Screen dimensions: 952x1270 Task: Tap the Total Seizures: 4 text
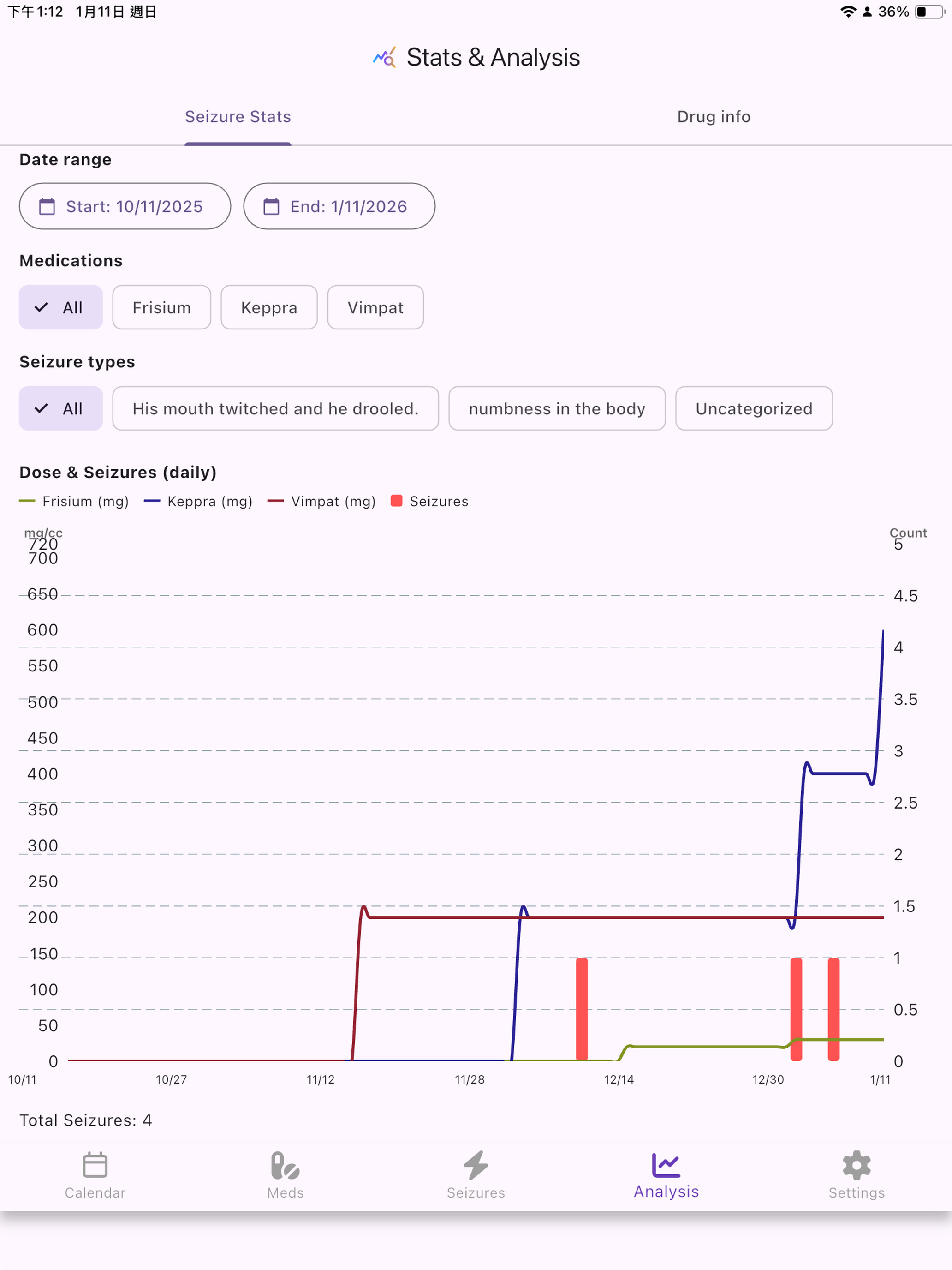tap(85, 1120)
